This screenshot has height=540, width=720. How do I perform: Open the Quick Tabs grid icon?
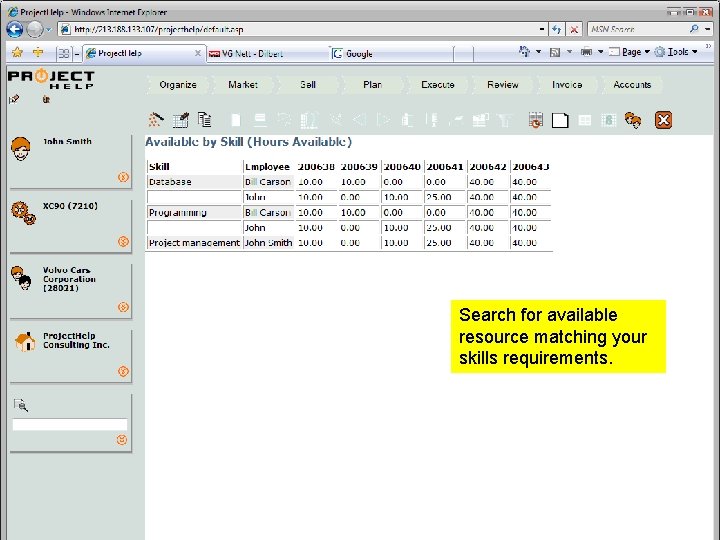coord(64,54)
